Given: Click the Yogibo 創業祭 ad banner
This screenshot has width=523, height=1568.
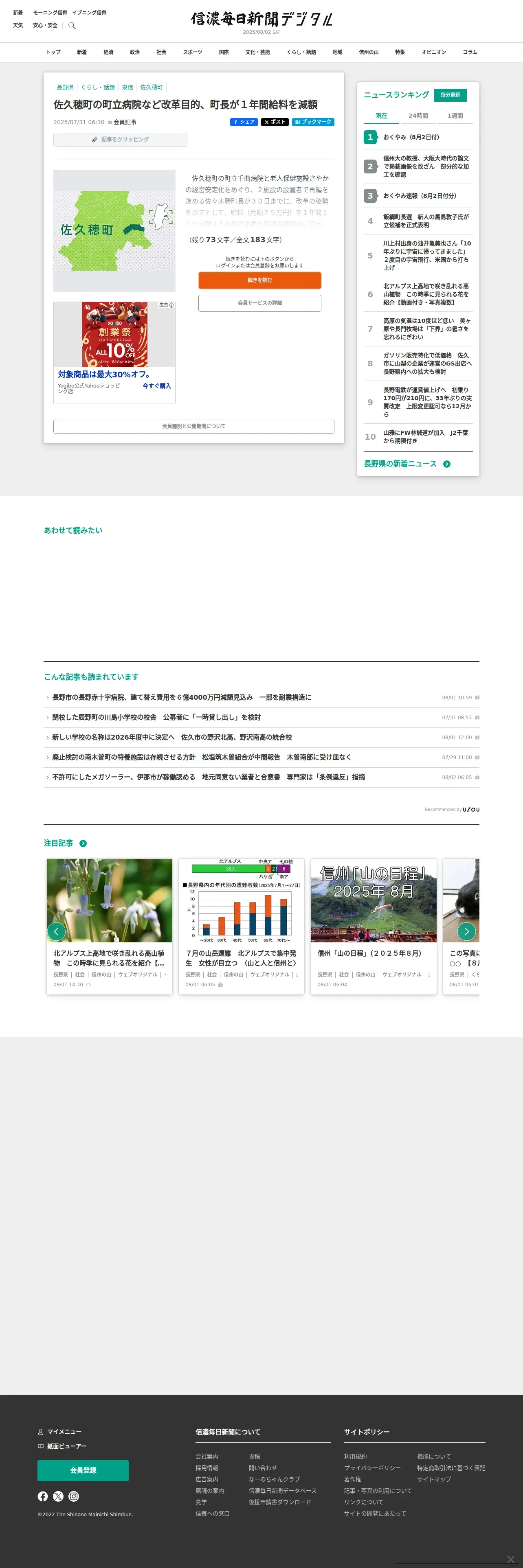Looking at the screenshot, I should click(x=114, y=334).
